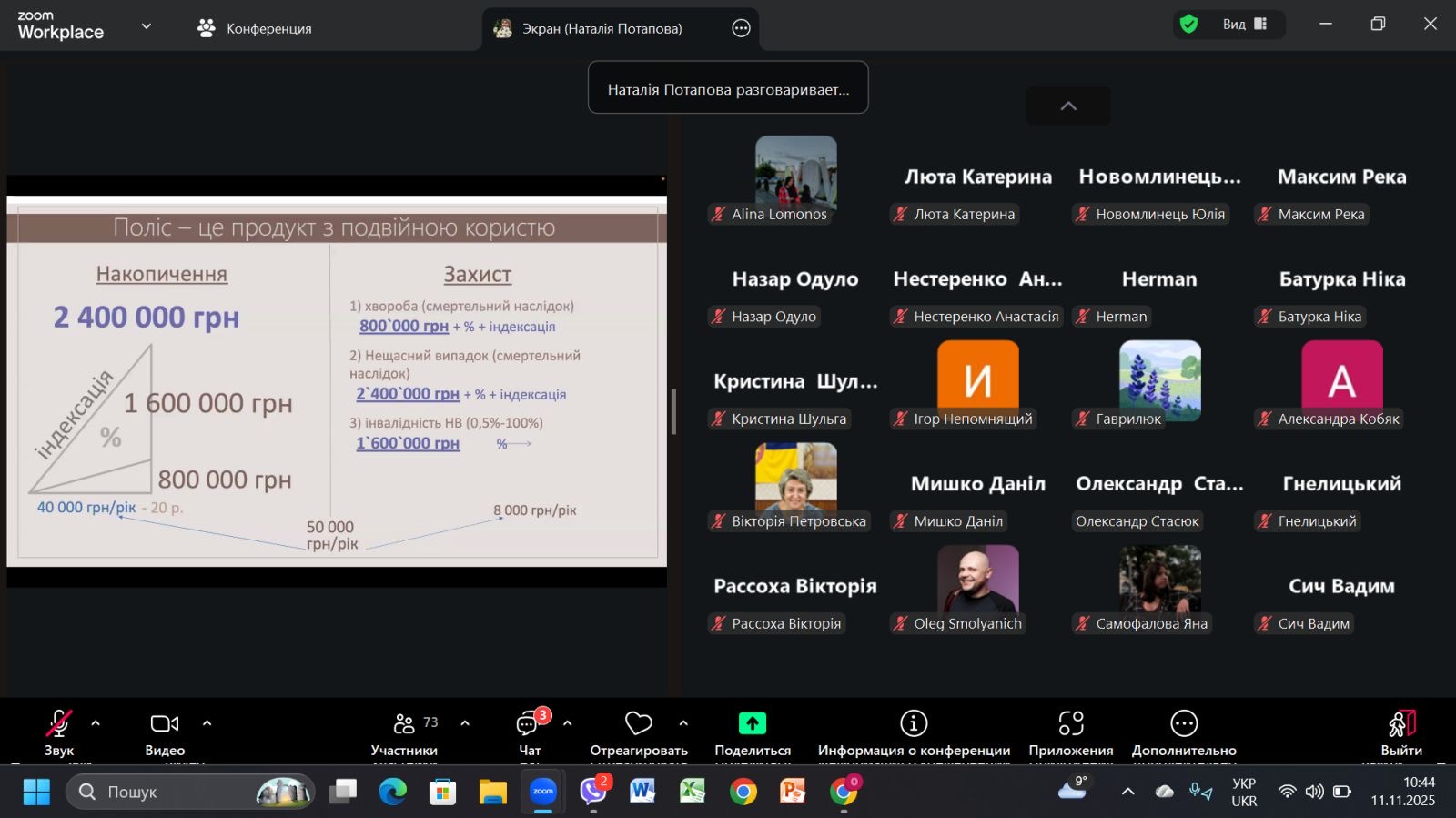Turn on camera with Видео button

(x=165, y=724)
